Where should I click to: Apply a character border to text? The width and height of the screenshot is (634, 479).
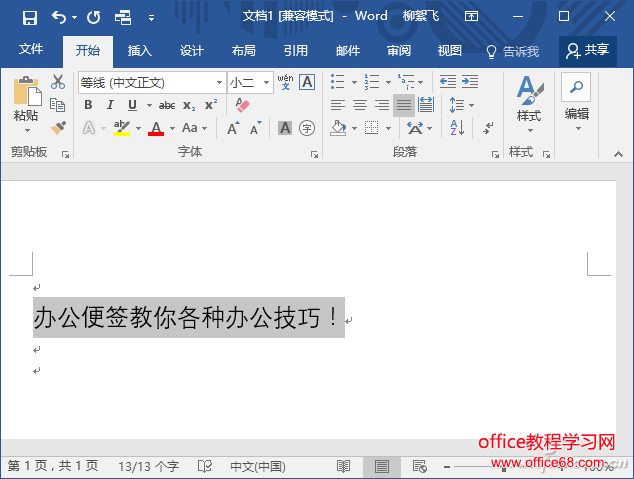(x=307, y=82)
